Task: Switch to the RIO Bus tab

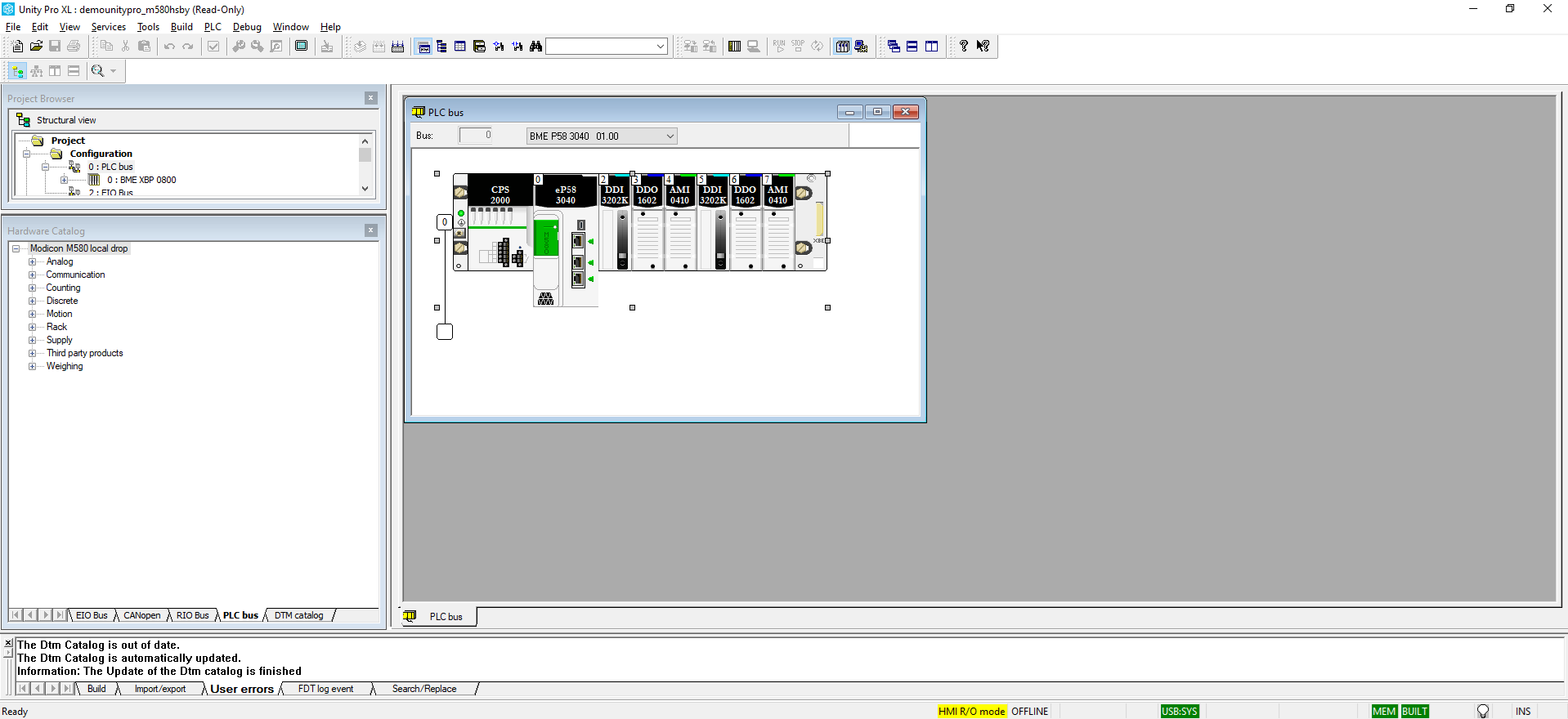Action: pos(192,615)
